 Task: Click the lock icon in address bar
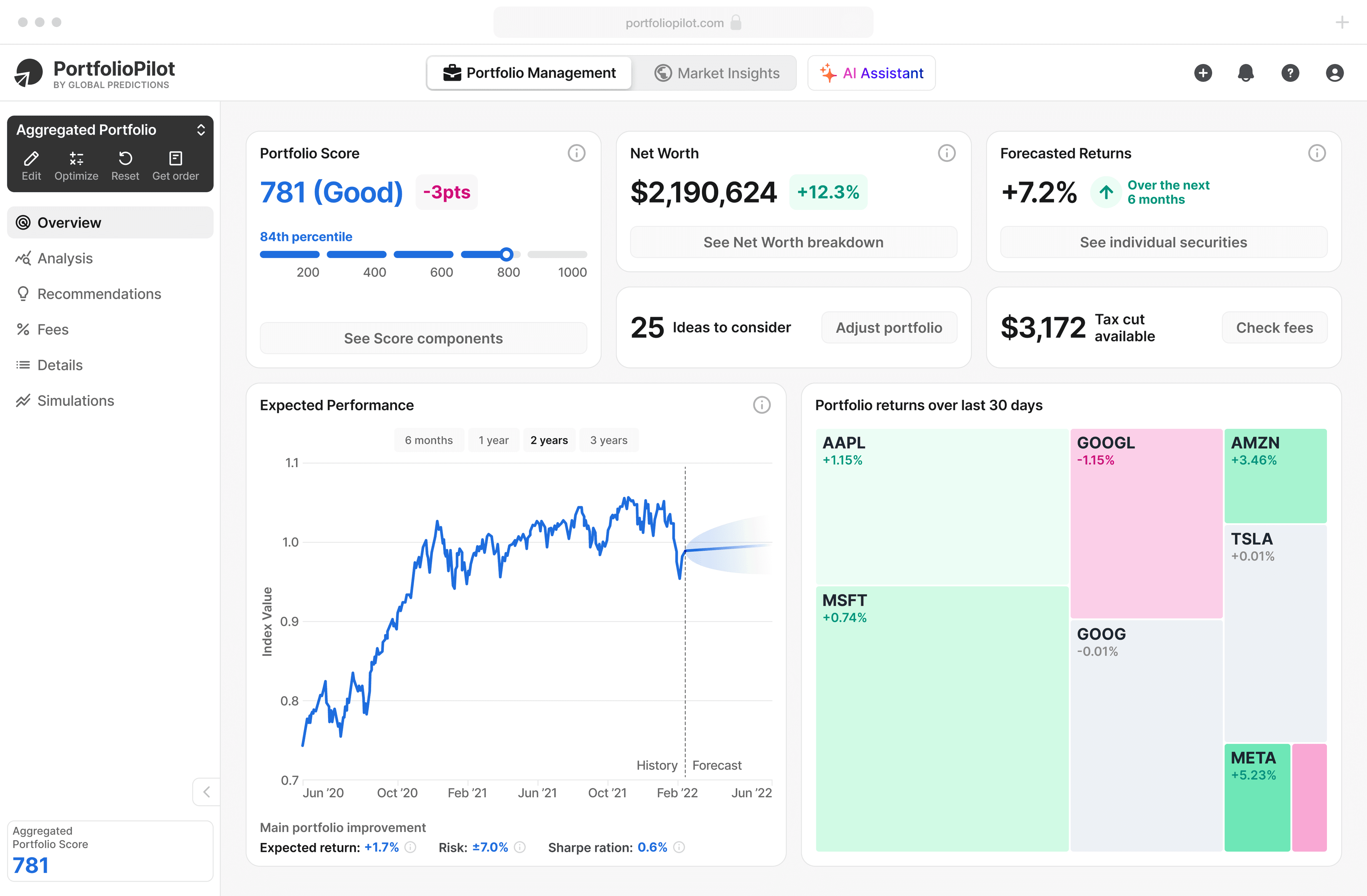[736, 22]
